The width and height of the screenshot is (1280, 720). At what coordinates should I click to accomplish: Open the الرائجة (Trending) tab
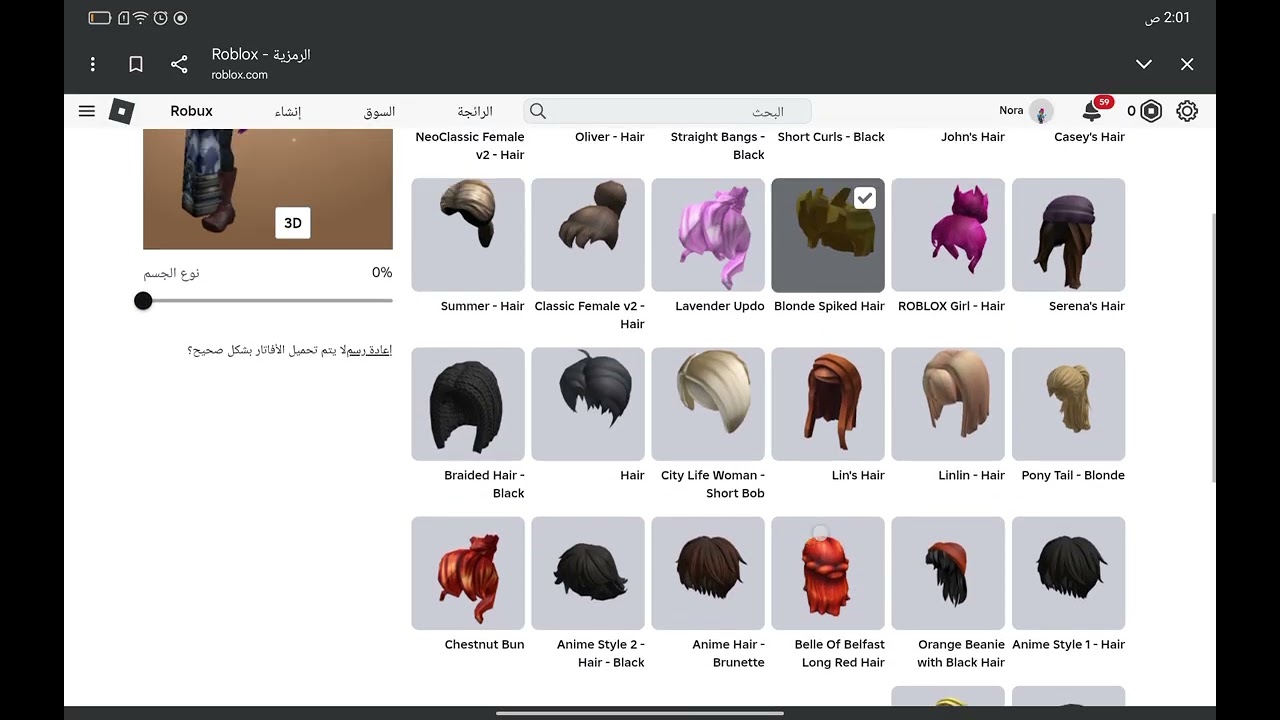[475, 111]
